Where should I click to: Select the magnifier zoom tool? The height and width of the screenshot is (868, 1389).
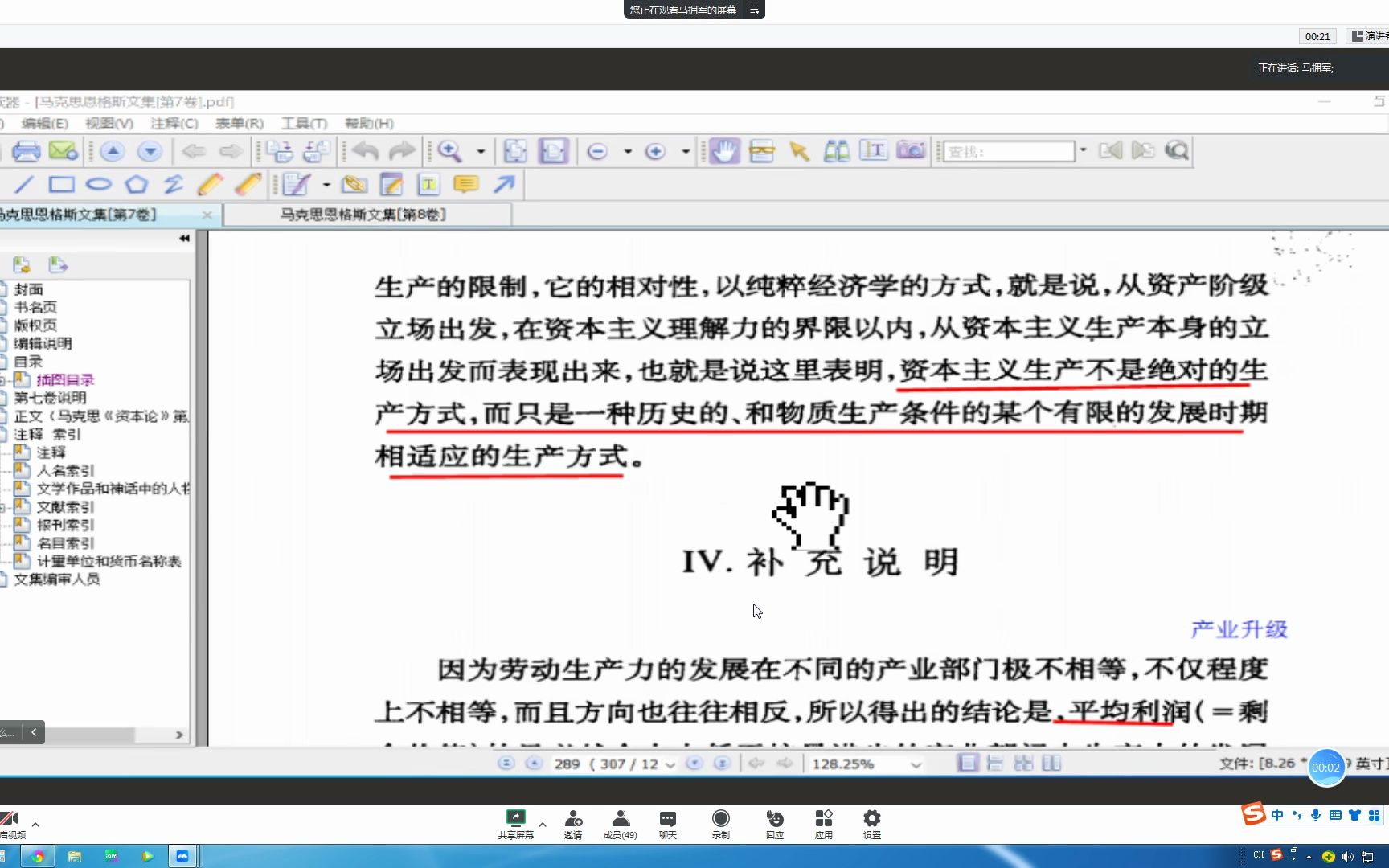coord(449,151)
